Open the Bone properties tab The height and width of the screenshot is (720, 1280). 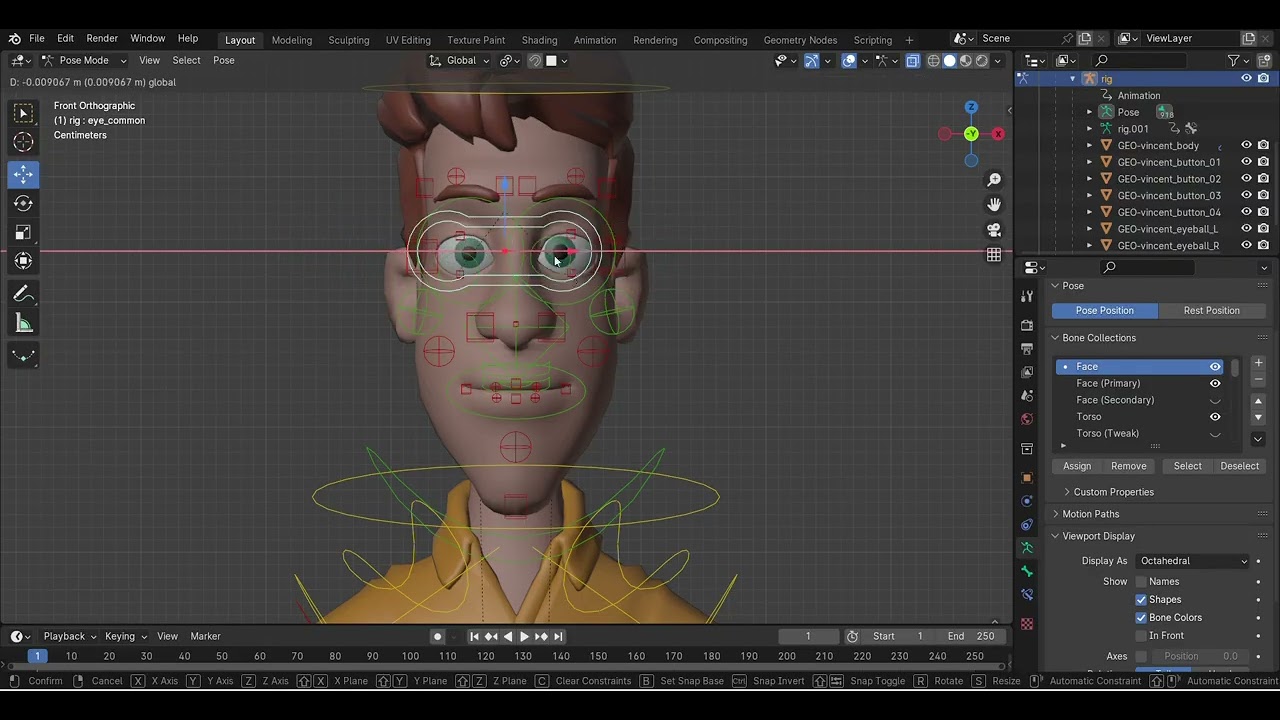[1027, 571]
